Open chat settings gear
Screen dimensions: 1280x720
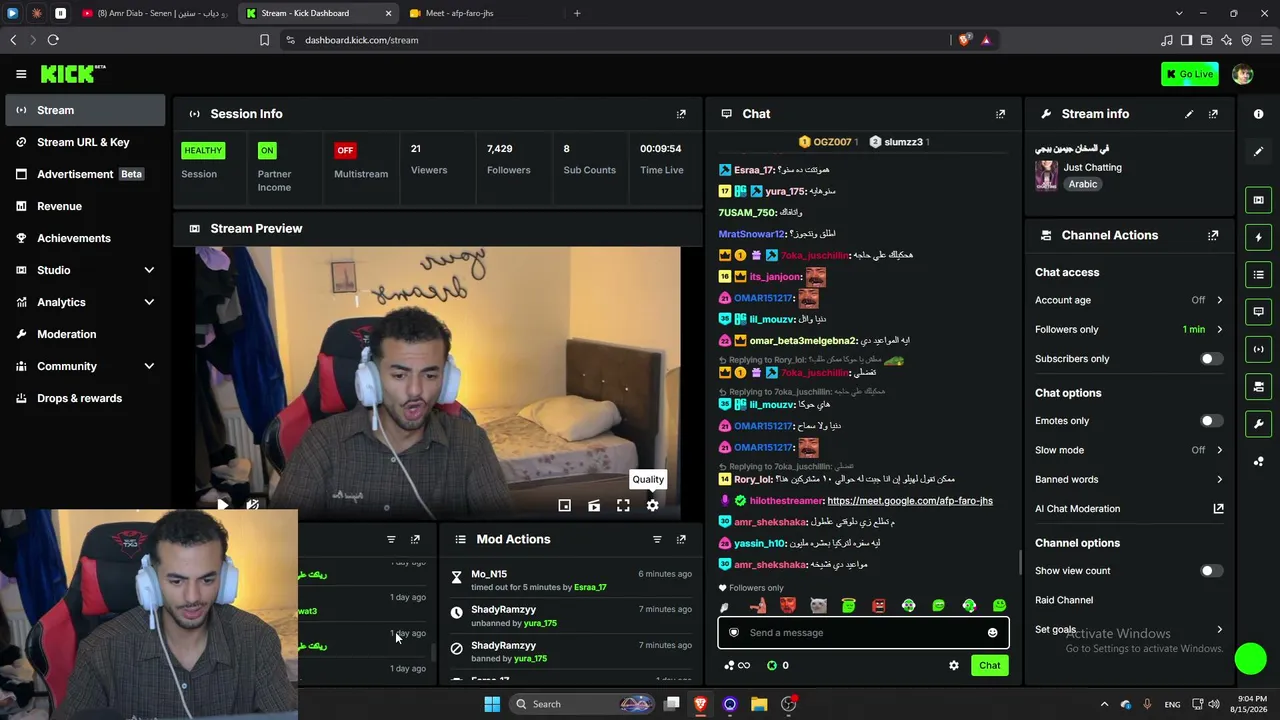(954, 666)
